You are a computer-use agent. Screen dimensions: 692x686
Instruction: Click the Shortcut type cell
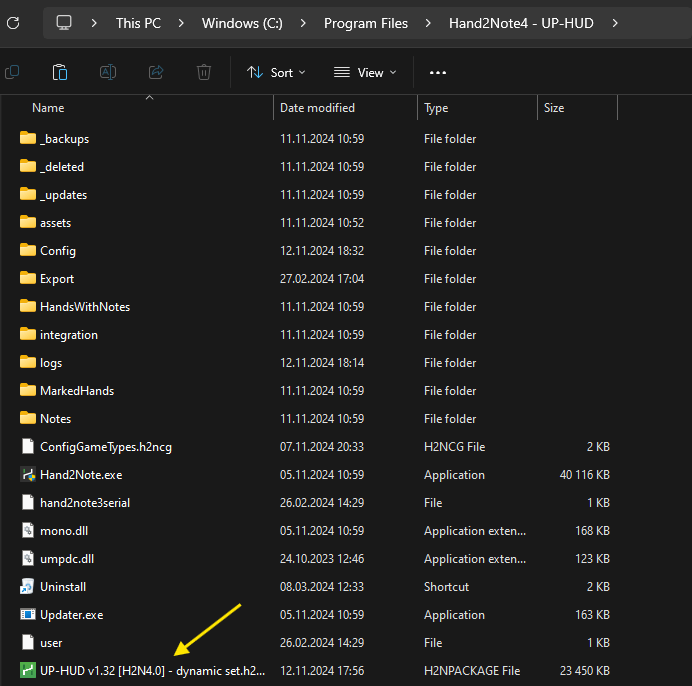tap(447, 587)
